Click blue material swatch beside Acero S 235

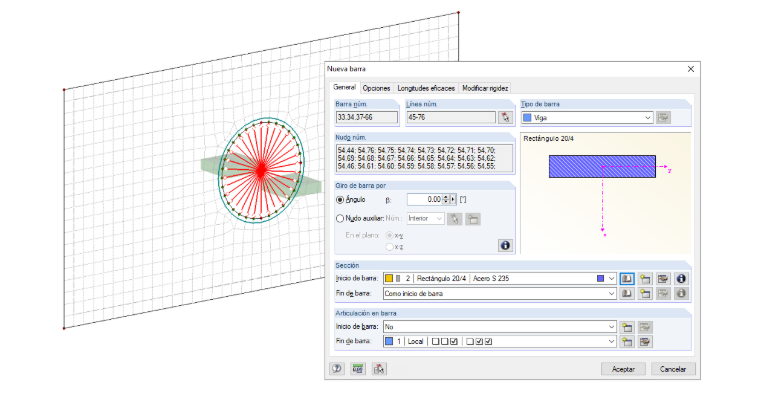point(601,279)
